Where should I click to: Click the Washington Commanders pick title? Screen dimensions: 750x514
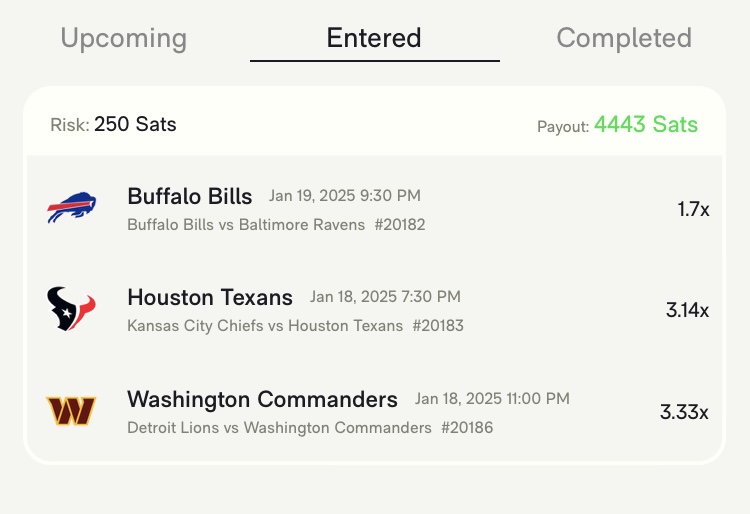tap(262, 399)
